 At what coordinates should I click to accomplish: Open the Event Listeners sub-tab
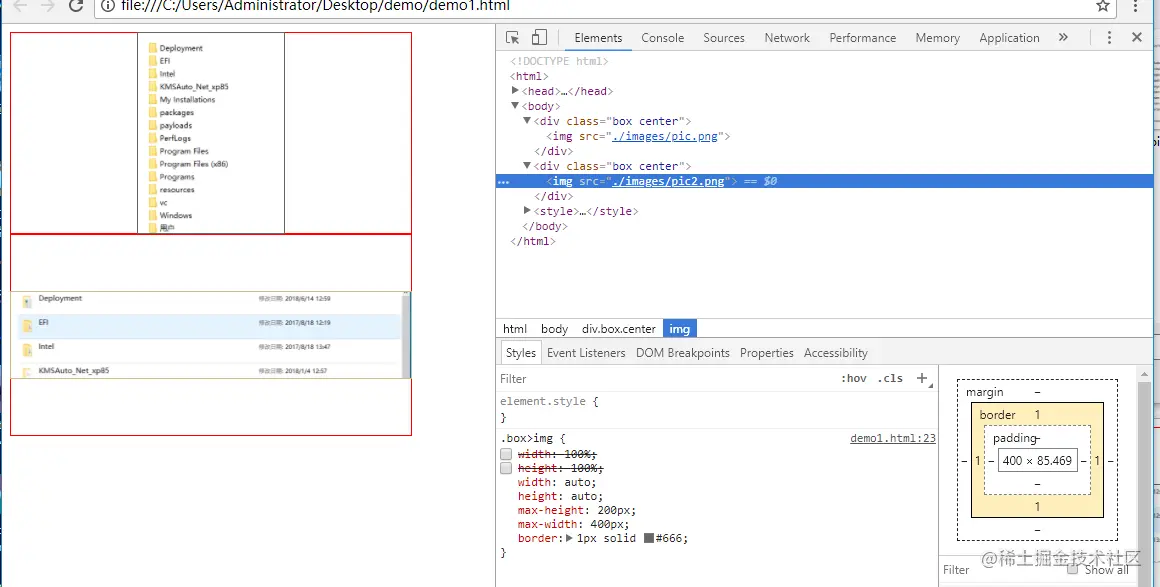[x=586, y=353]
